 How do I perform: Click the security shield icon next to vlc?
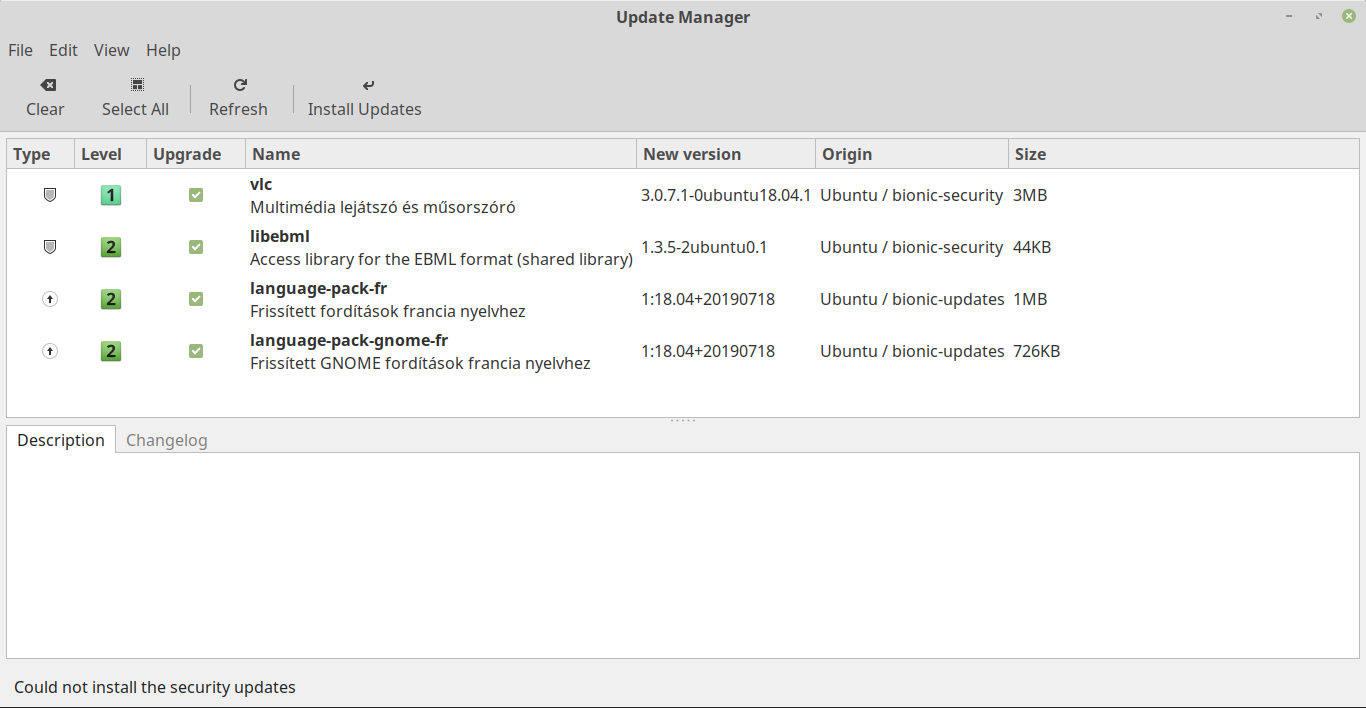pyautogui.click(x=49, y=195)
